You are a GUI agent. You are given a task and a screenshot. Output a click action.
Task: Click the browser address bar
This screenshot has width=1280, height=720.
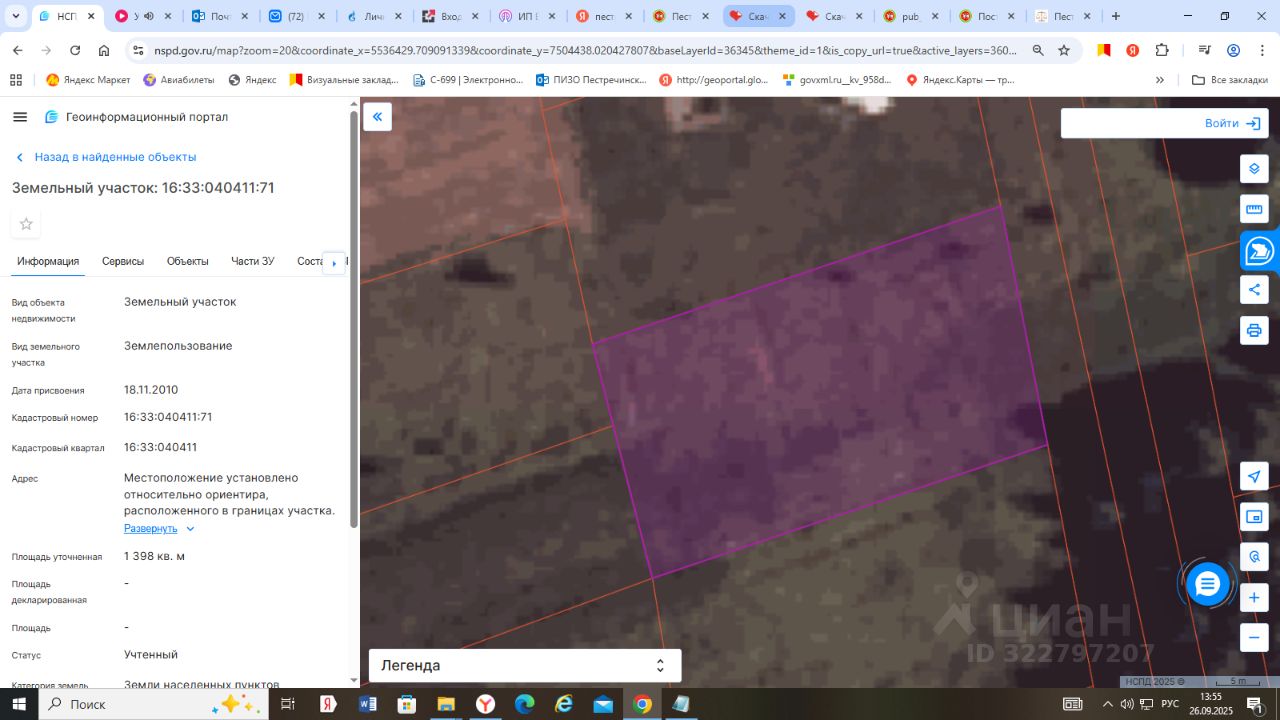click(585, 51)
